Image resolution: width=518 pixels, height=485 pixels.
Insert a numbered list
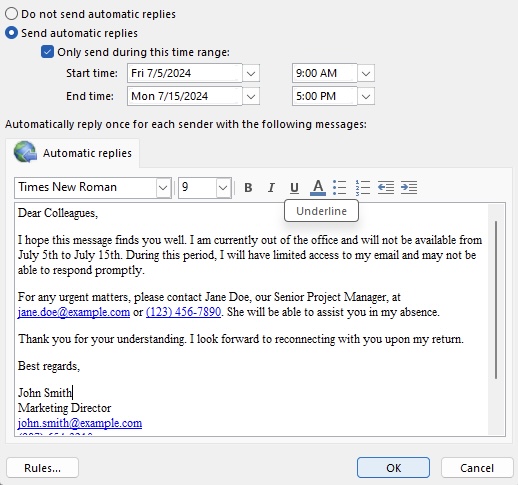363,188
